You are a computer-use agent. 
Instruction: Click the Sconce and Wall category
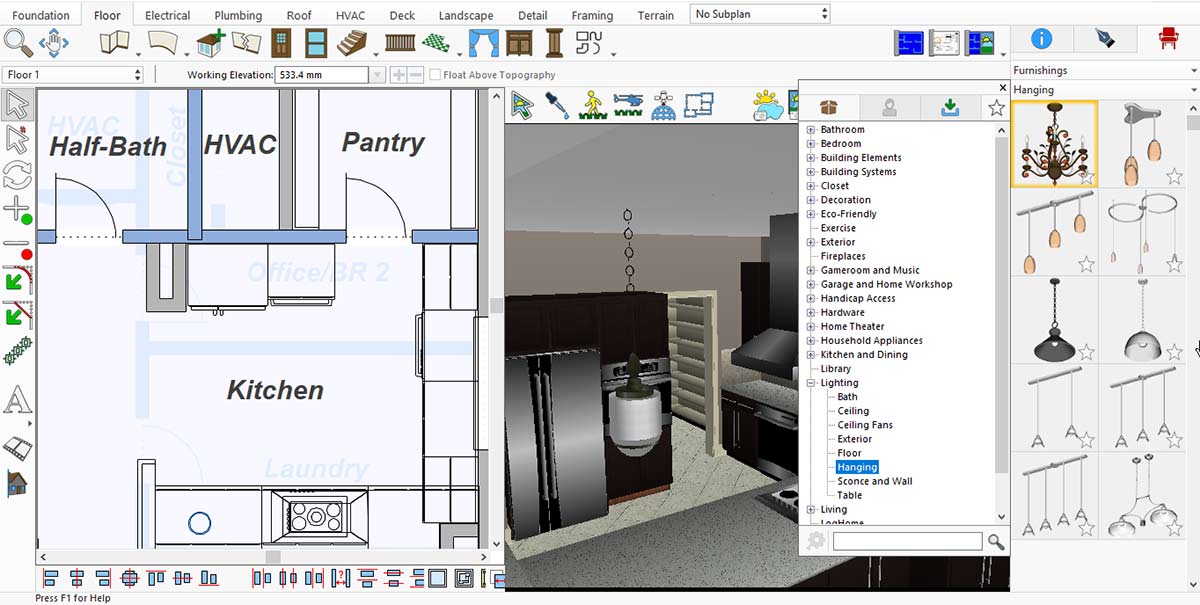point(874,481)
